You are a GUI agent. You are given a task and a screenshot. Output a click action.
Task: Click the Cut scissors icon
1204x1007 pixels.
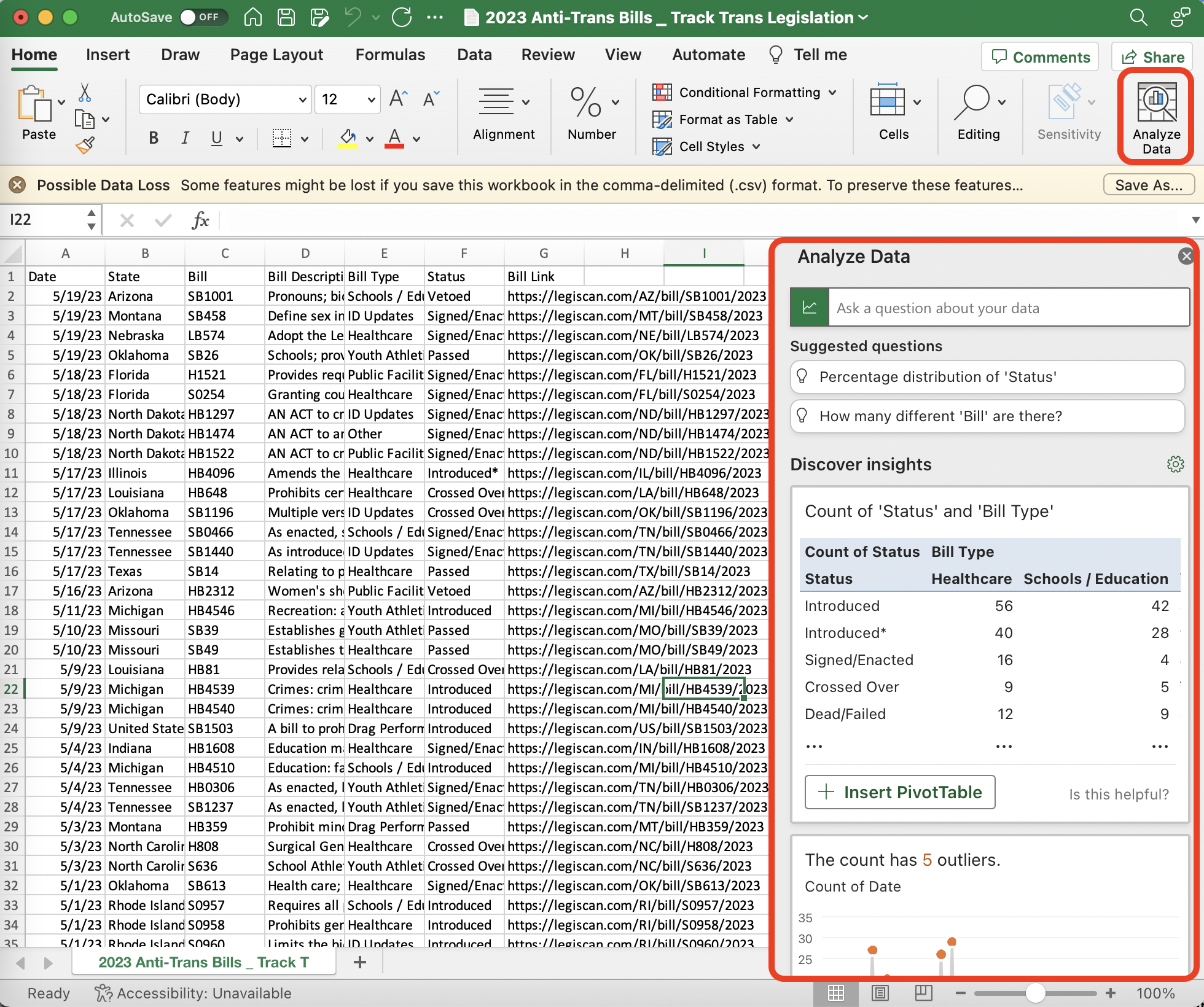click(85, 93)
